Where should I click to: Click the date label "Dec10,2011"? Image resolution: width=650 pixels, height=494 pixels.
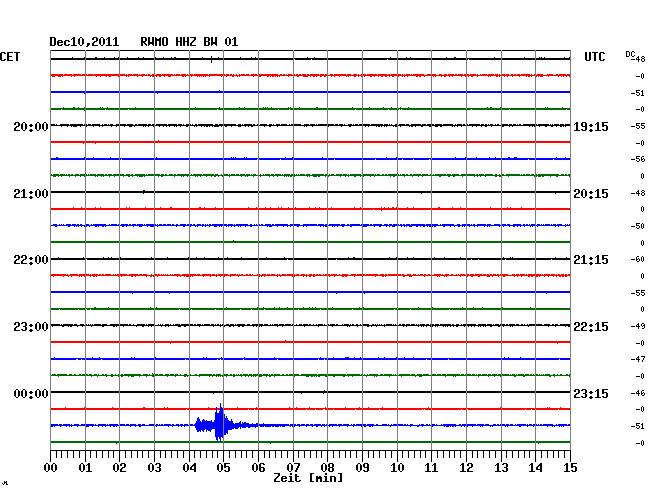coord(84,42)
